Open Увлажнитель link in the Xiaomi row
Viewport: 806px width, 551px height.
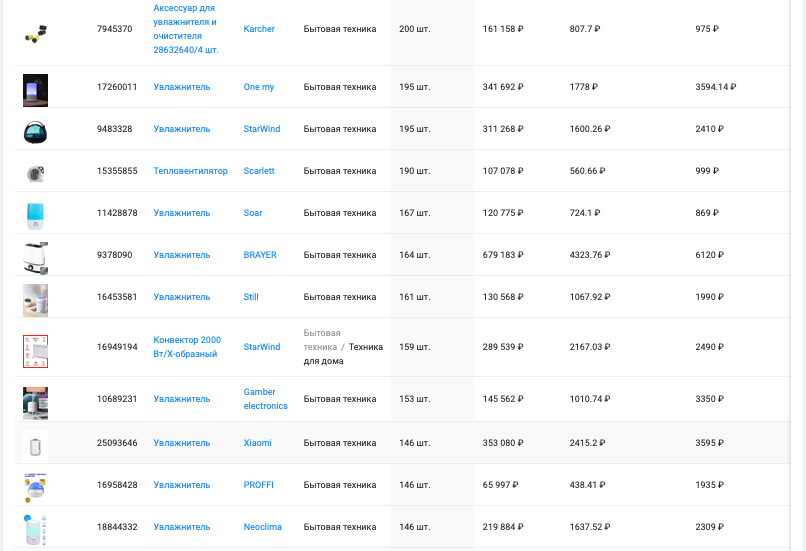click(182, 443)
